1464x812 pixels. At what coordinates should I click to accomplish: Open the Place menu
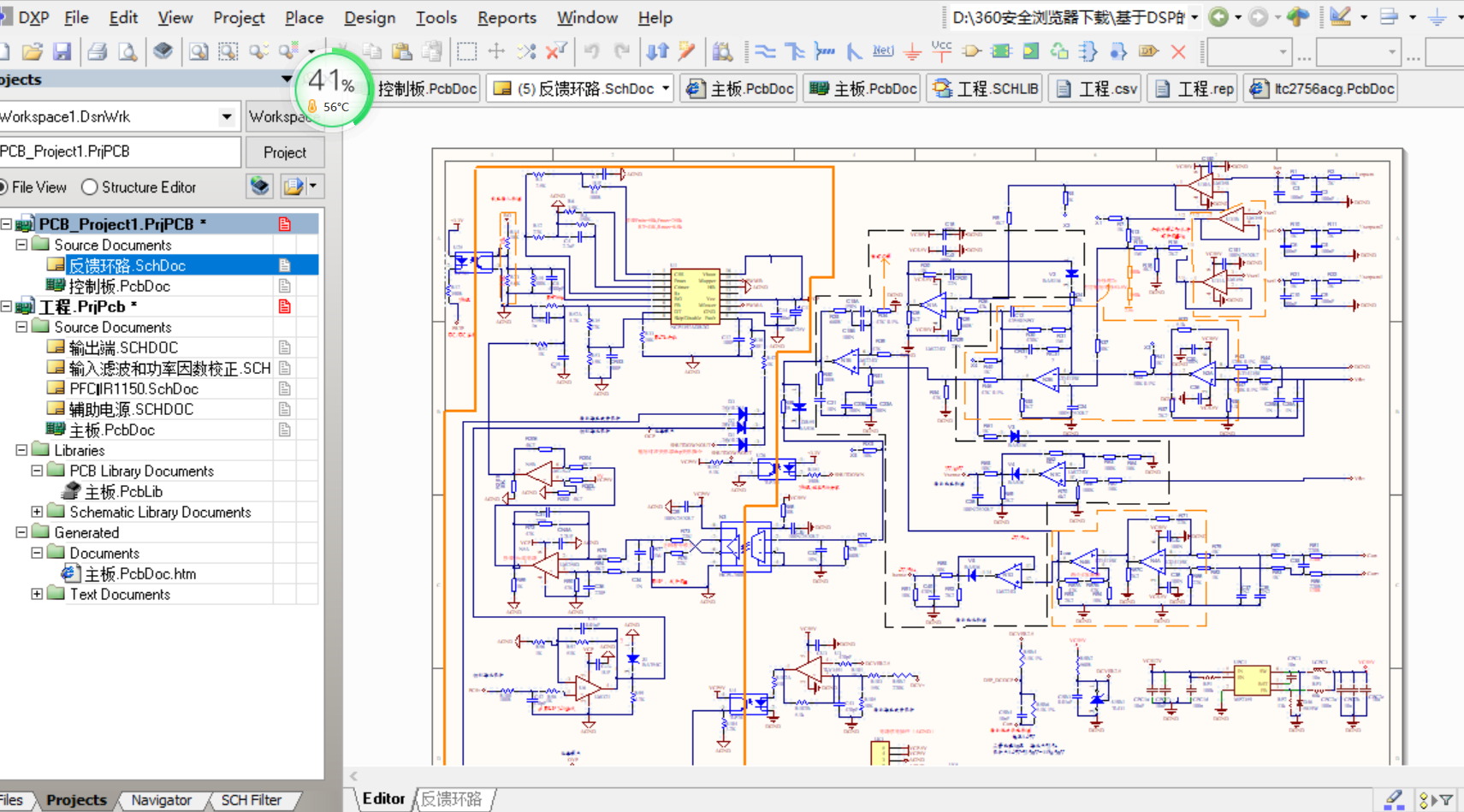point(304,17)
